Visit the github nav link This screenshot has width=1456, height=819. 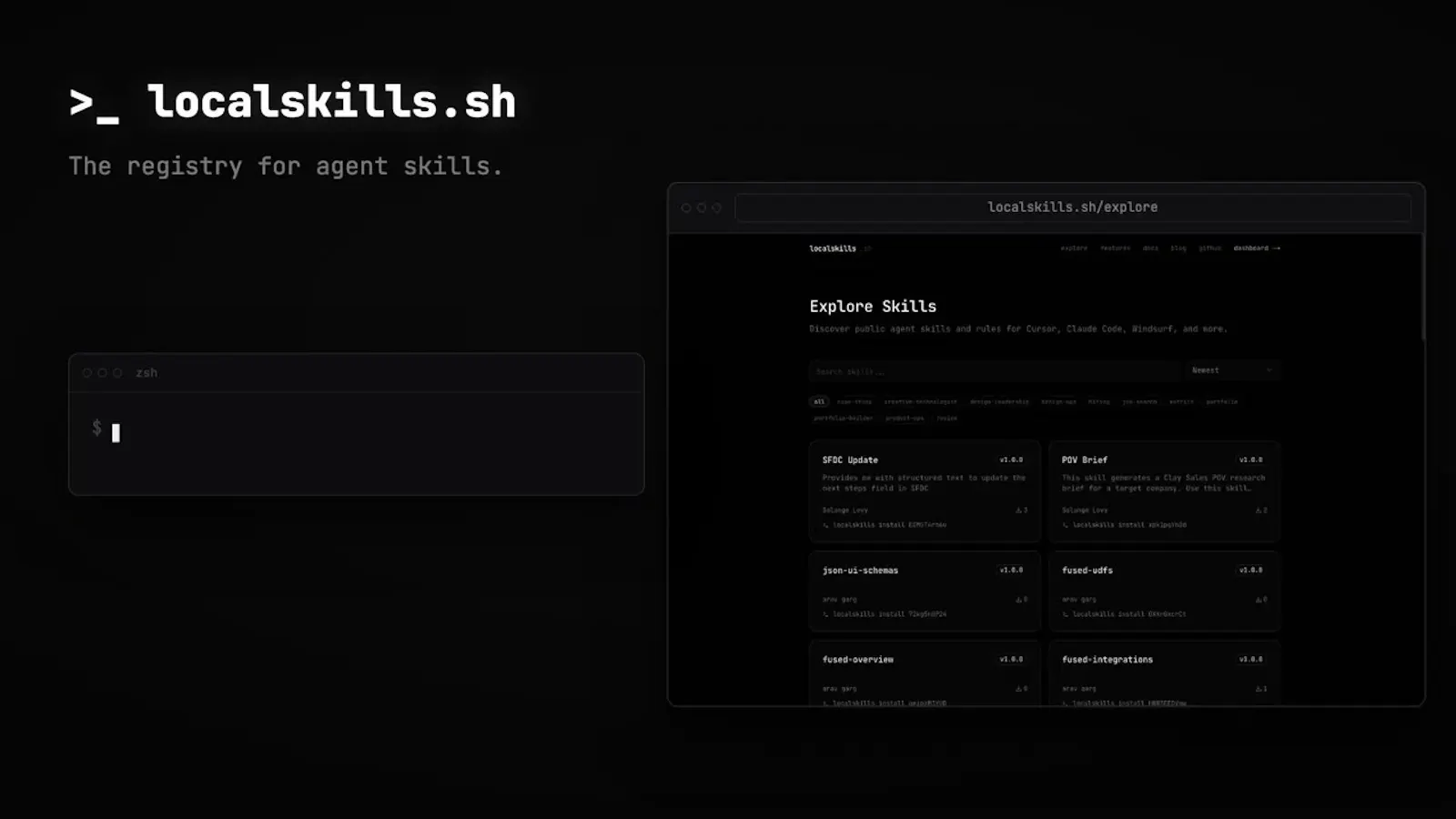1209,248
